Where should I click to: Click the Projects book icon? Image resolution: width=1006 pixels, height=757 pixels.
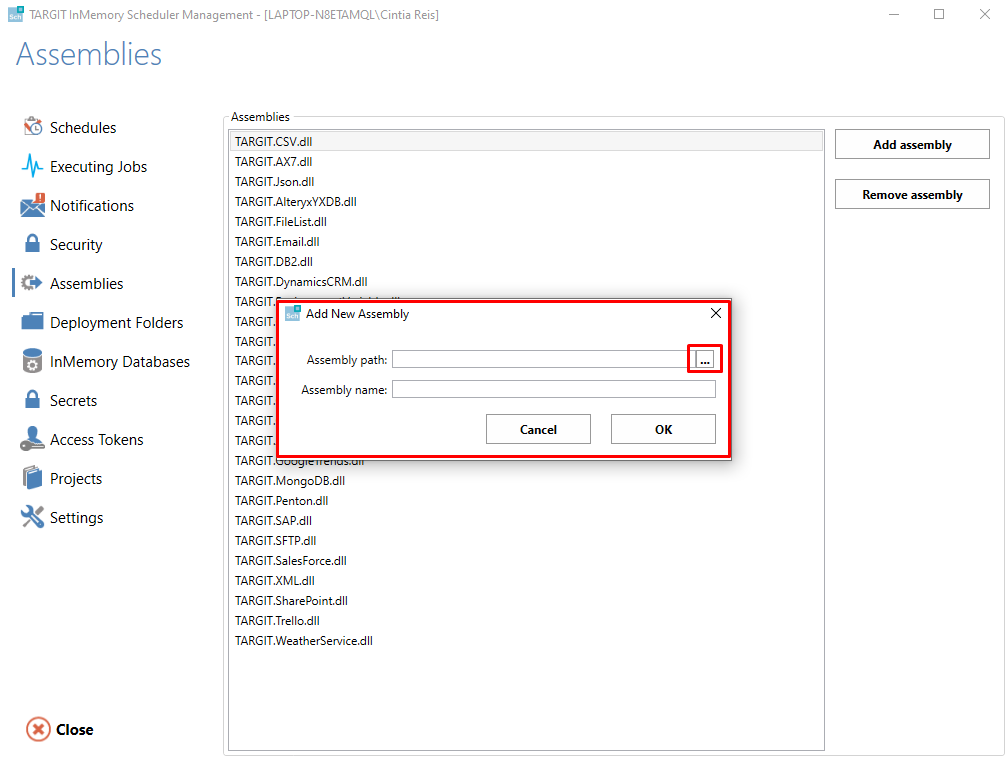click(32, 478)
